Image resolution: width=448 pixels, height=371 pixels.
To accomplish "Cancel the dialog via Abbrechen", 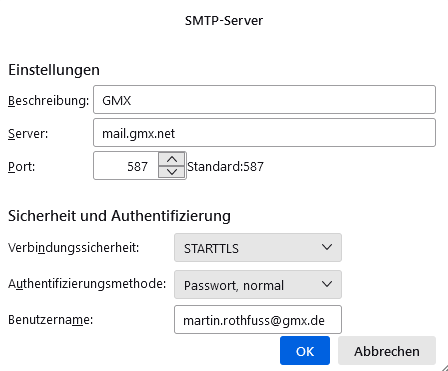I will [x=387, y=351].
